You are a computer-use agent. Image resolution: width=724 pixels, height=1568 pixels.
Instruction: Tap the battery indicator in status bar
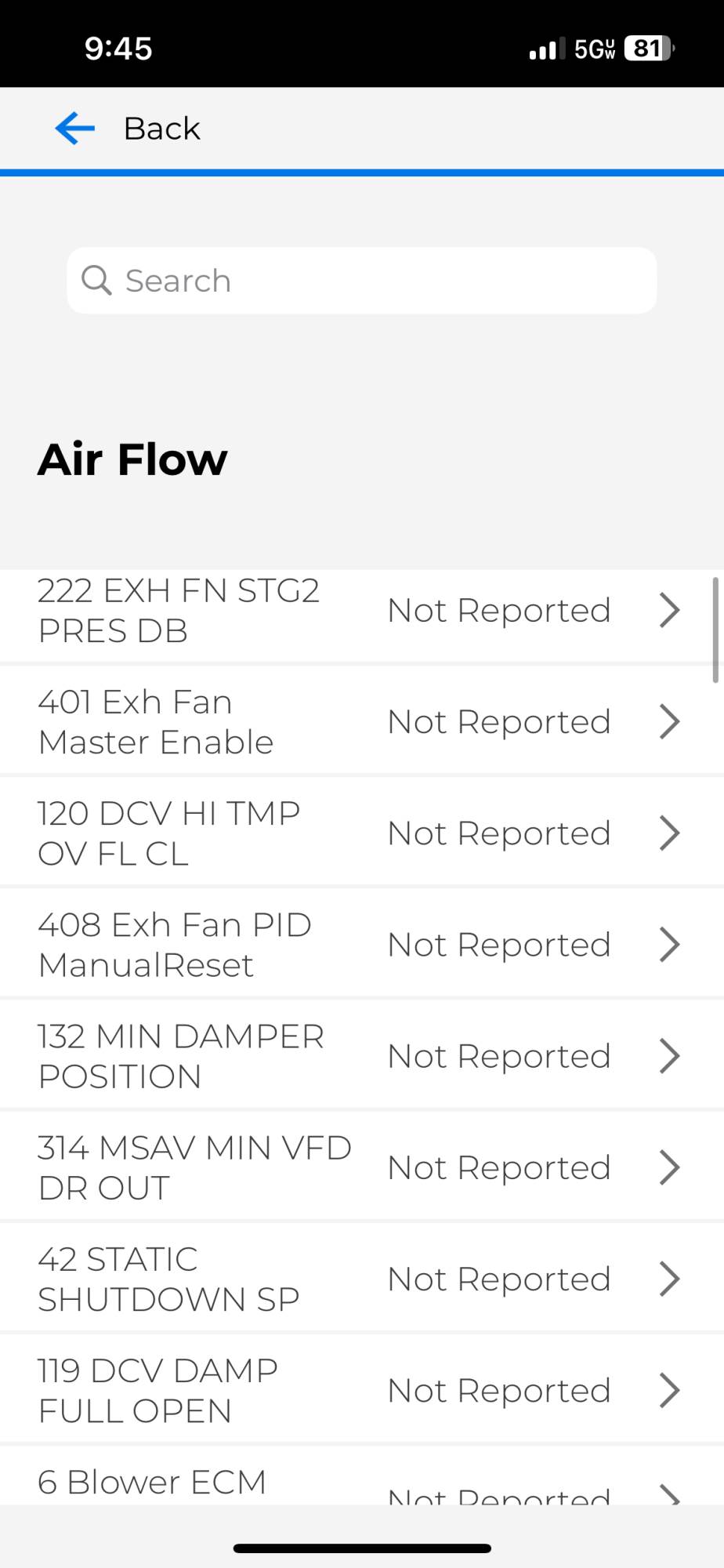click(x=649, y=49)
